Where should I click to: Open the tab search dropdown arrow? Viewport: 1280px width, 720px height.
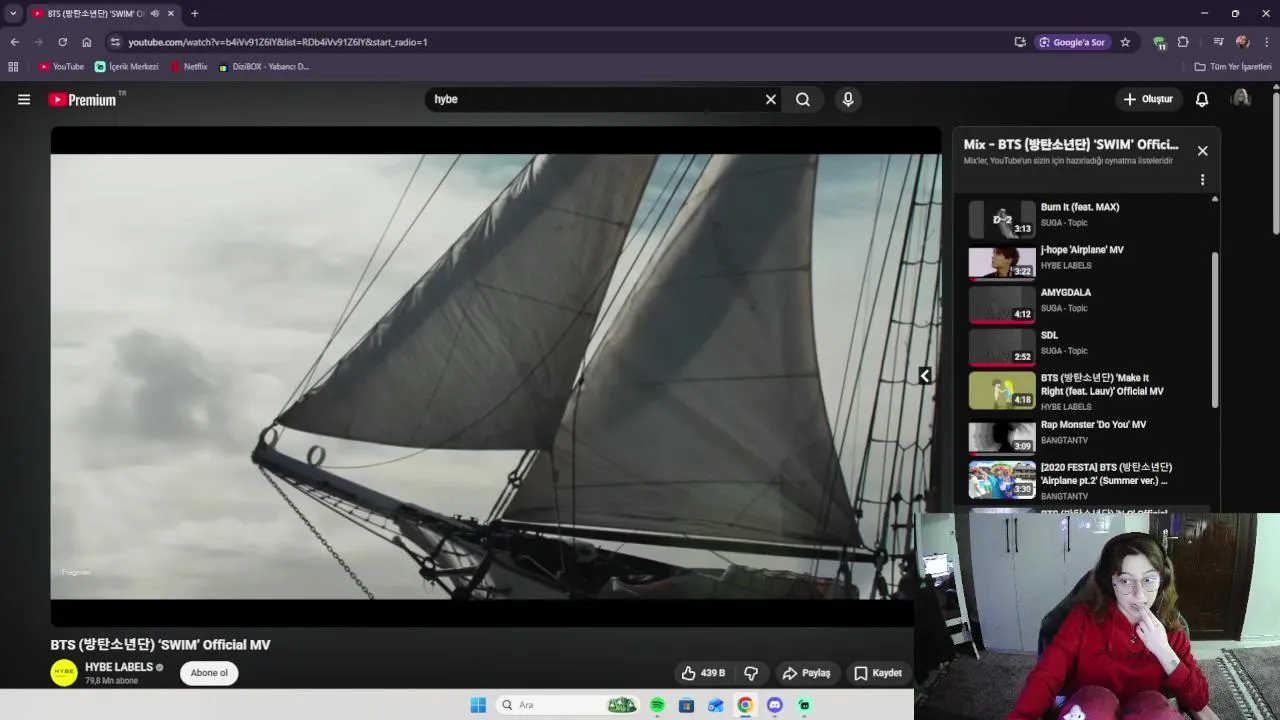point(13,14)
